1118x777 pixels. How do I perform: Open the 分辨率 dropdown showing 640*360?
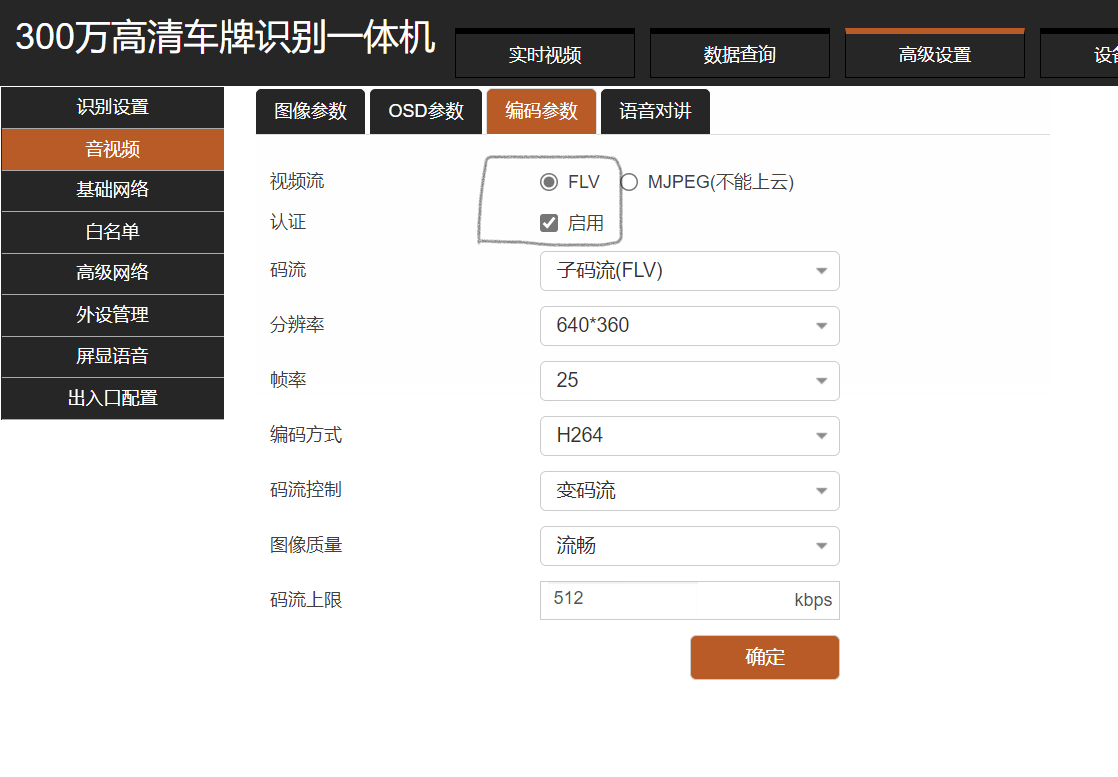point(689,326)
